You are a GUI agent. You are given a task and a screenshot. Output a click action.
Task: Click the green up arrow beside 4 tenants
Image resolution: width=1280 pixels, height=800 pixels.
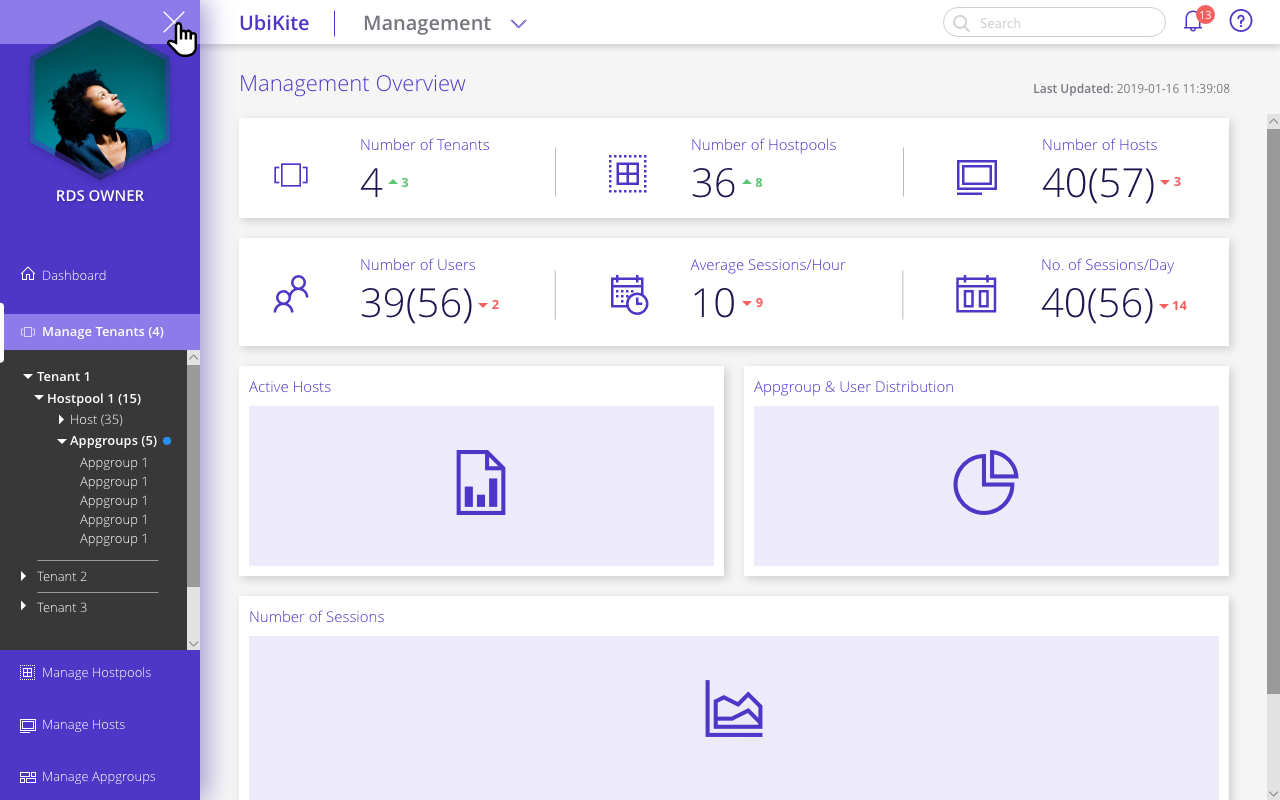(x=393, y=182)
